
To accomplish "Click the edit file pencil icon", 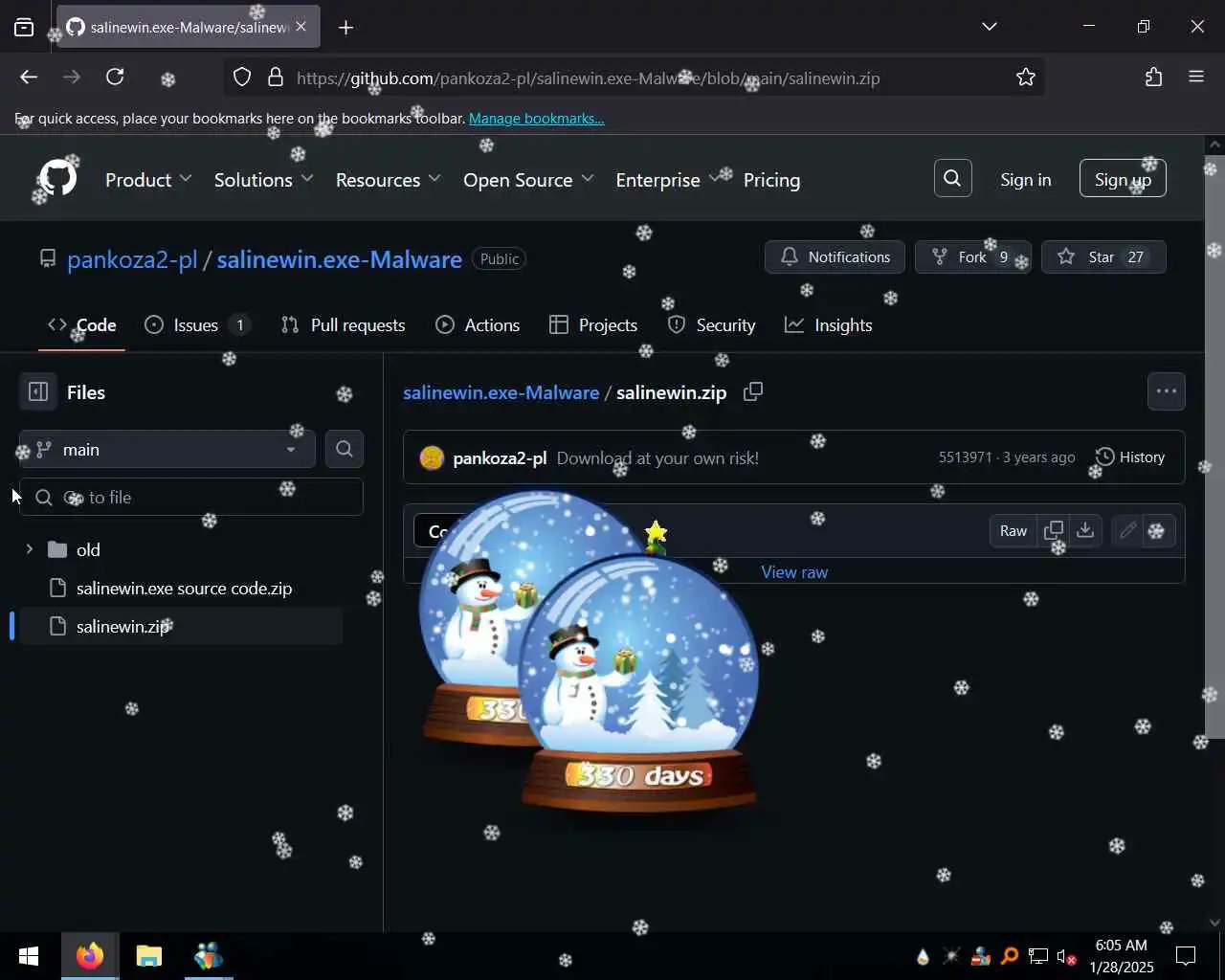I will click(1127, 531).
